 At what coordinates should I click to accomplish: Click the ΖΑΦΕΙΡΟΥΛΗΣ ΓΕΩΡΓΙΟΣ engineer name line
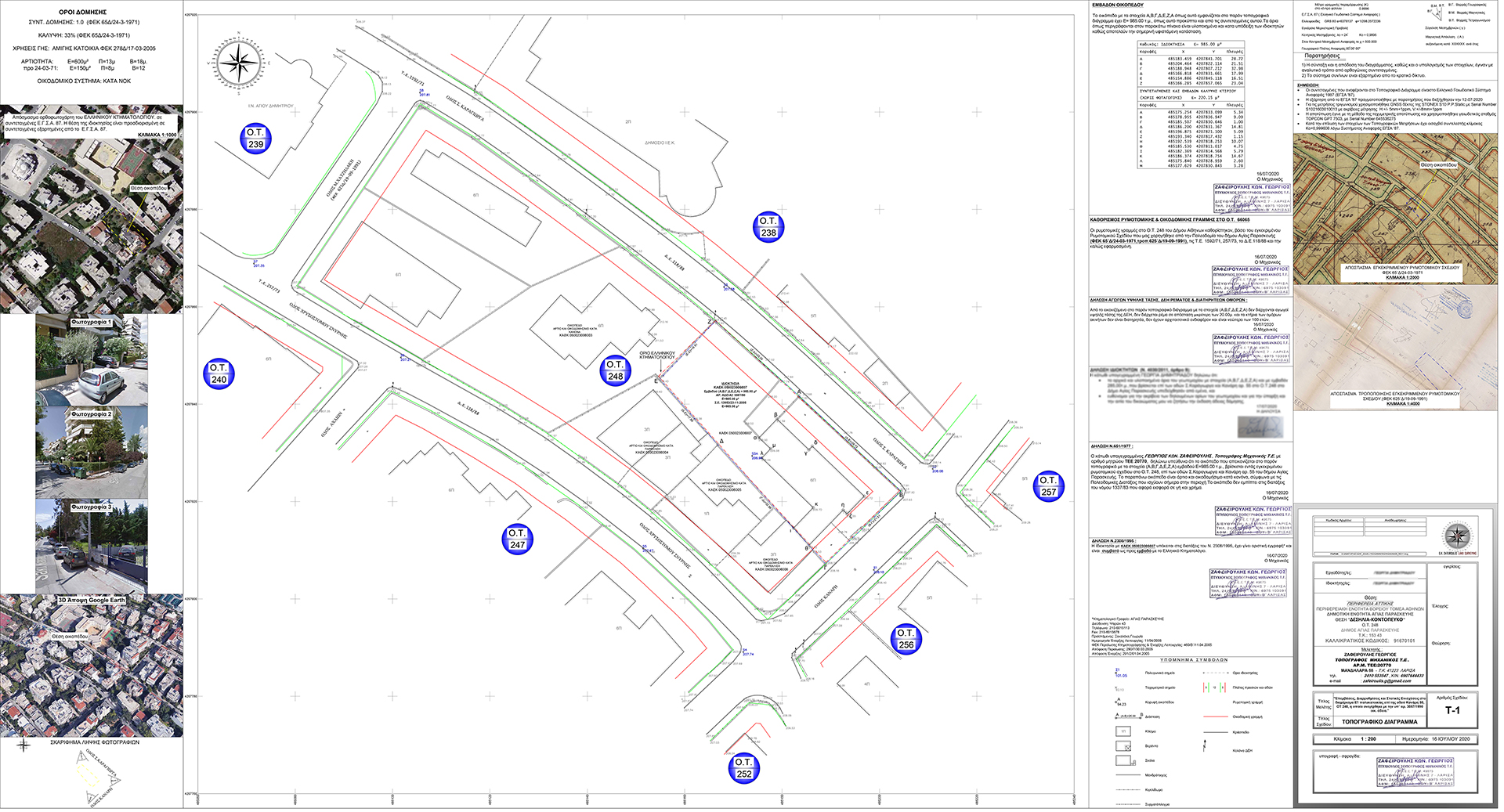1370,655
